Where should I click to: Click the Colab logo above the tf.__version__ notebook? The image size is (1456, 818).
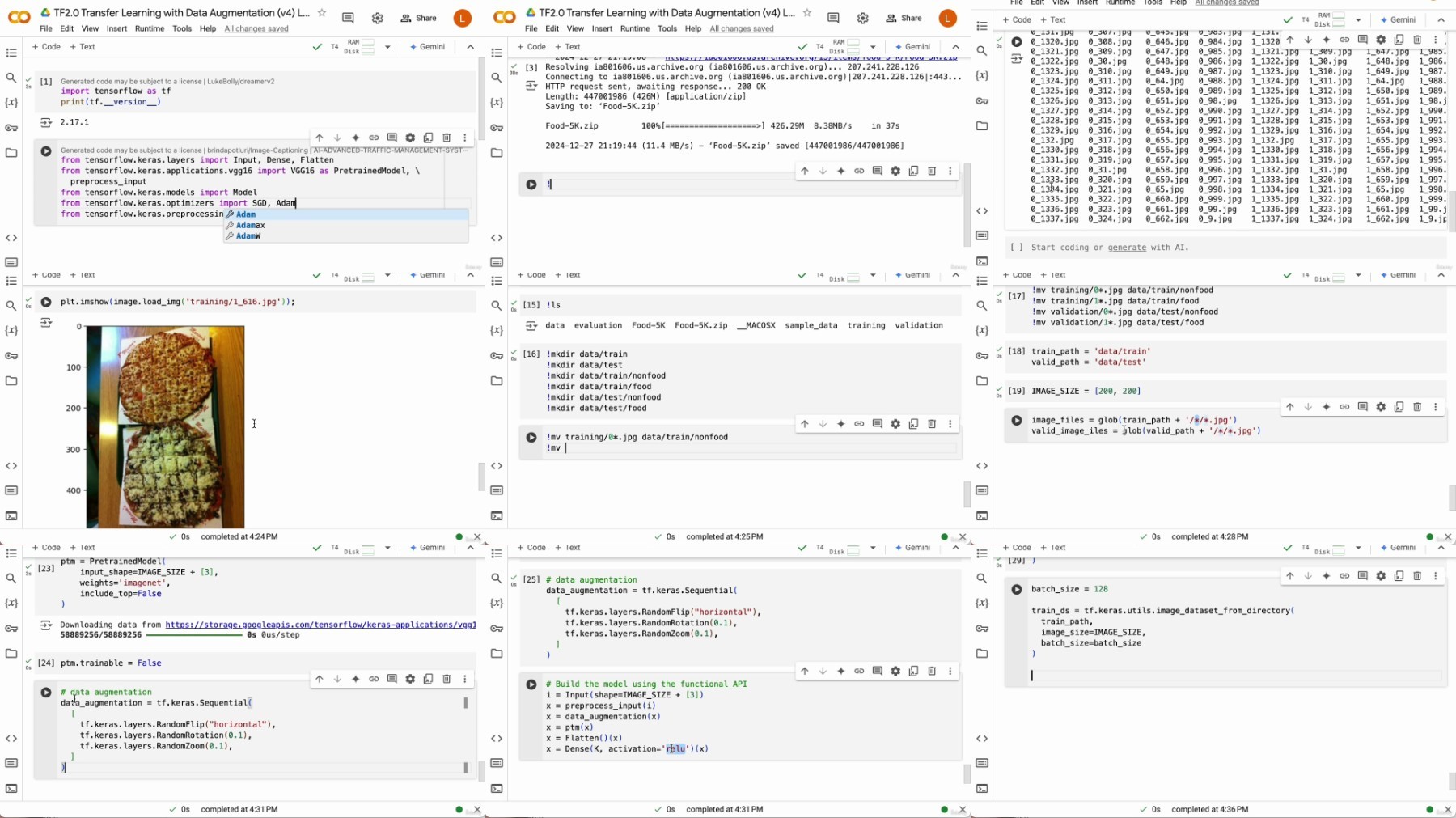click(x=19, y=17)
